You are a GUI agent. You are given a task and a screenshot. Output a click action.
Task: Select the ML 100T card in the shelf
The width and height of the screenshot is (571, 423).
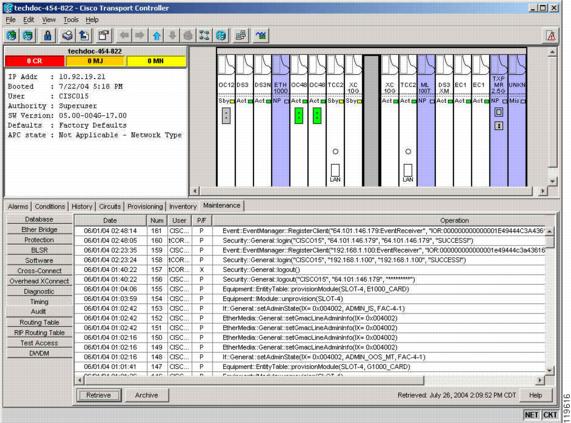pos(426,120)
